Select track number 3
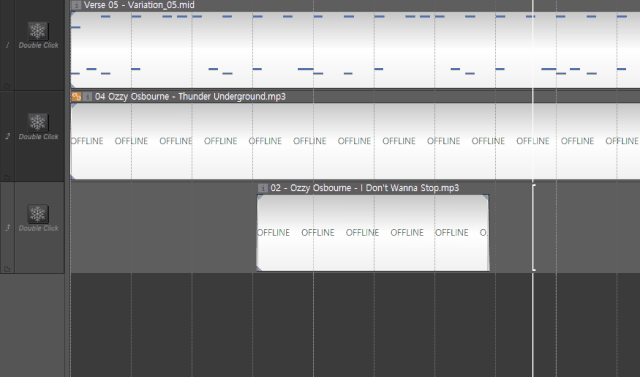The width and height of the screenshot is (640, 377). tap(7, 228)
